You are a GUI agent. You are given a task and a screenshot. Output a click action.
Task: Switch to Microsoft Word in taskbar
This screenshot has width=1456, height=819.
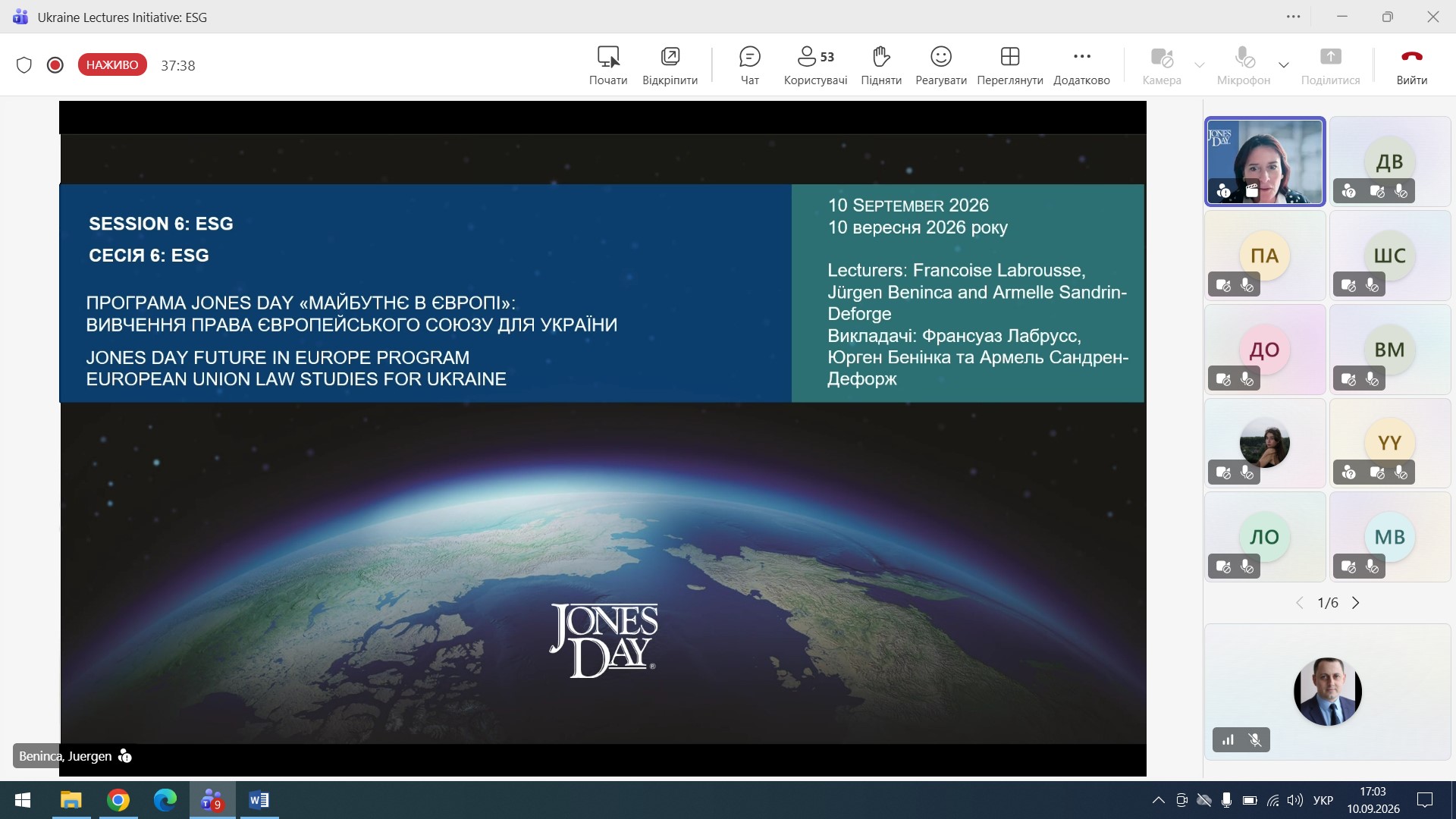point(259,800)
